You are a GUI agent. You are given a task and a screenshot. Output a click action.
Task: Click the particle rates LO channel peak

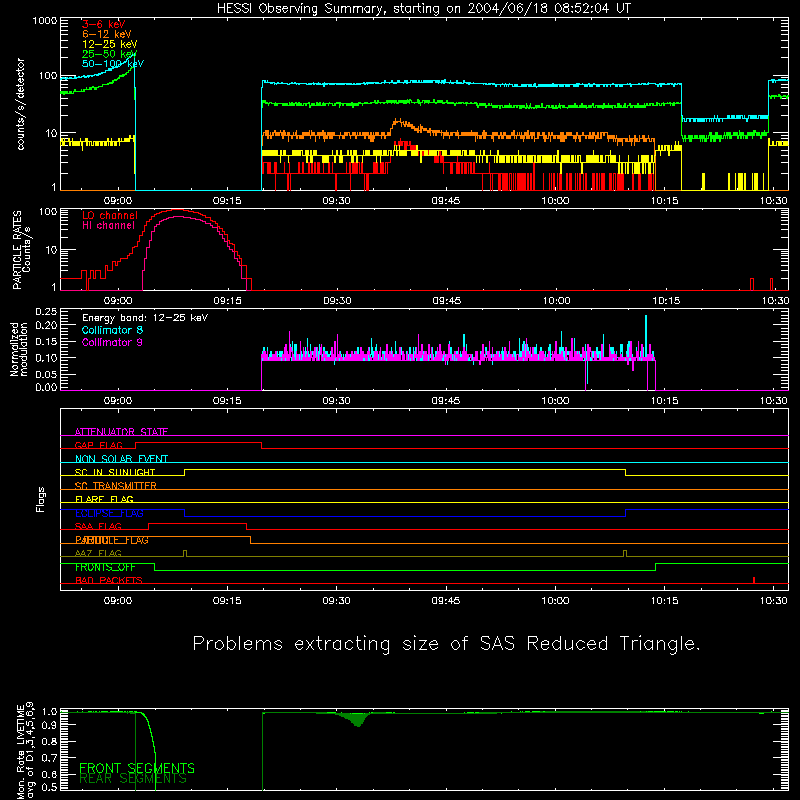click(x=178, y=210)
